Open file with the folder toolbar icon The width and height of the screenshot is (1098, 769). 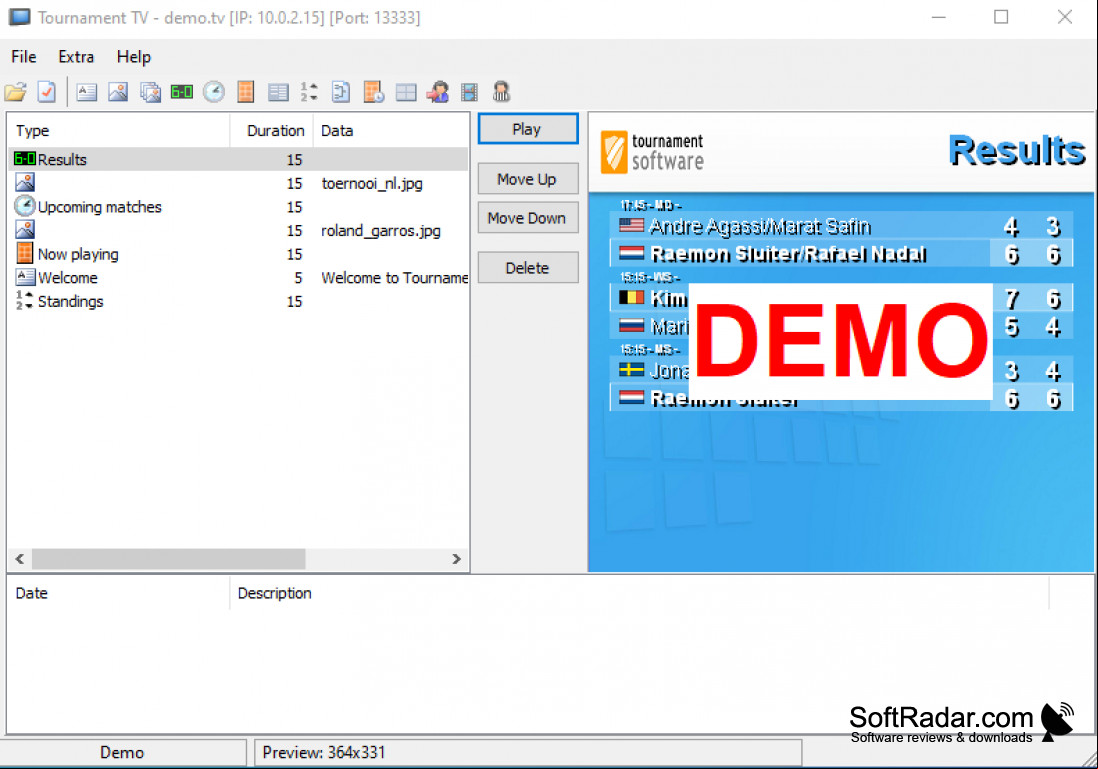point(15,92)
